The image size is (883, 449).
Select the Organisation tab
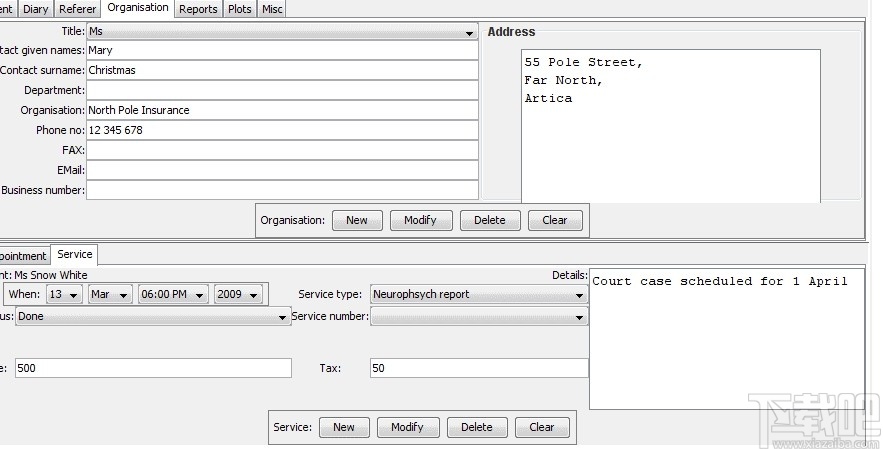tap(138, 8)
